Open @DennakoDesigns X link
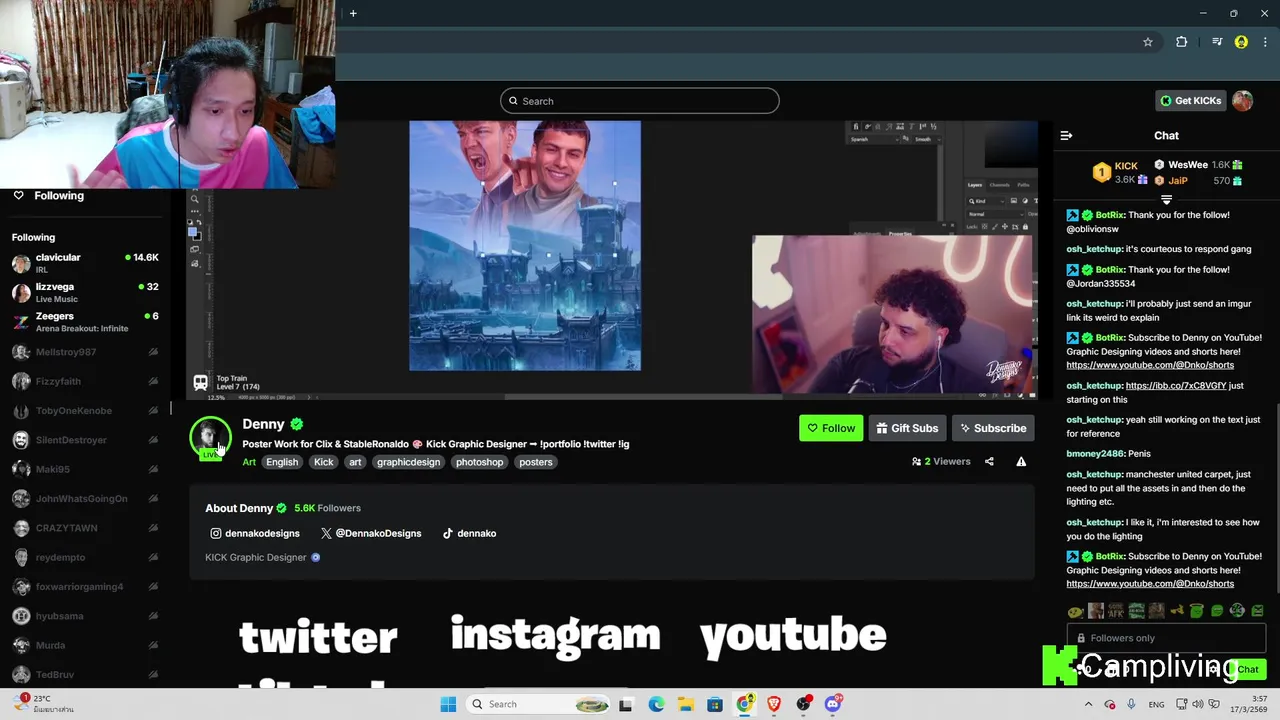 pyautogui.click(x=371, y=533)
